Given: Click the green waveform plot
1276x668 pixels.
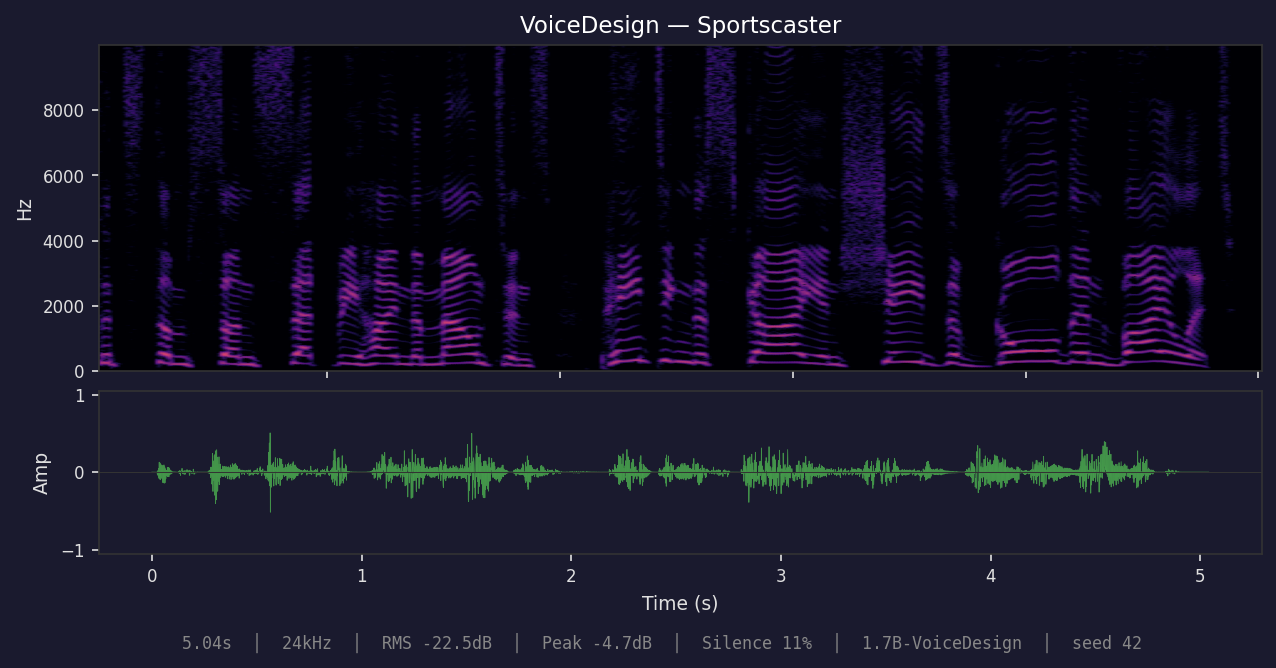Looking at the screenshot, I should pyautogui.click(x=680, y=472).
